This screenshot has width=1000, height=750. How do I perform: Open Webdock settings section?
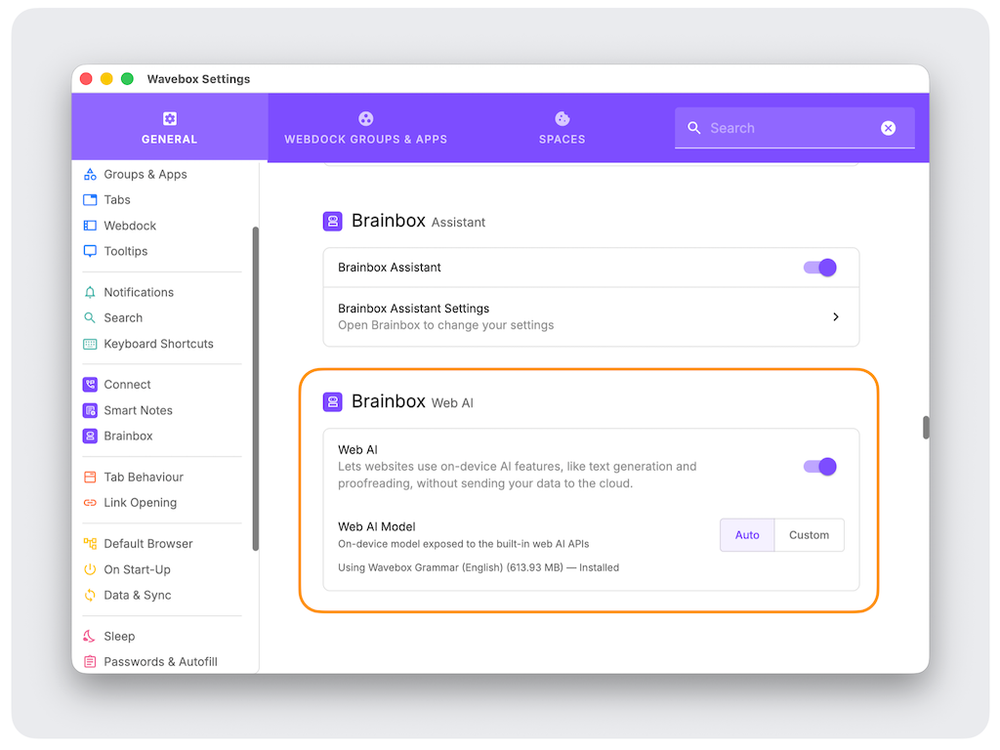click(x=130, y=226)
